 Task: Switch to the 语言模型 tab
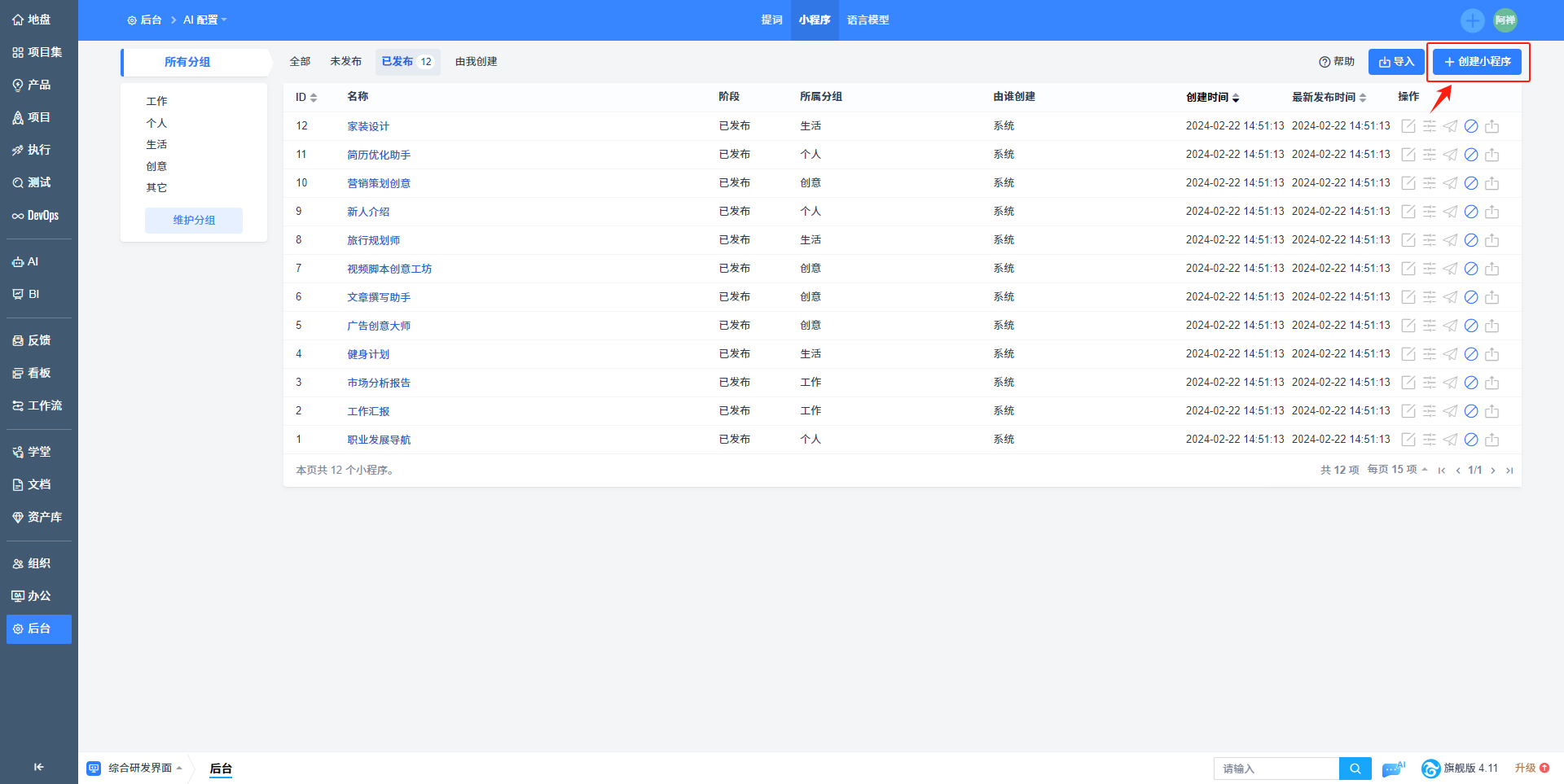click(x=868, y=20)
